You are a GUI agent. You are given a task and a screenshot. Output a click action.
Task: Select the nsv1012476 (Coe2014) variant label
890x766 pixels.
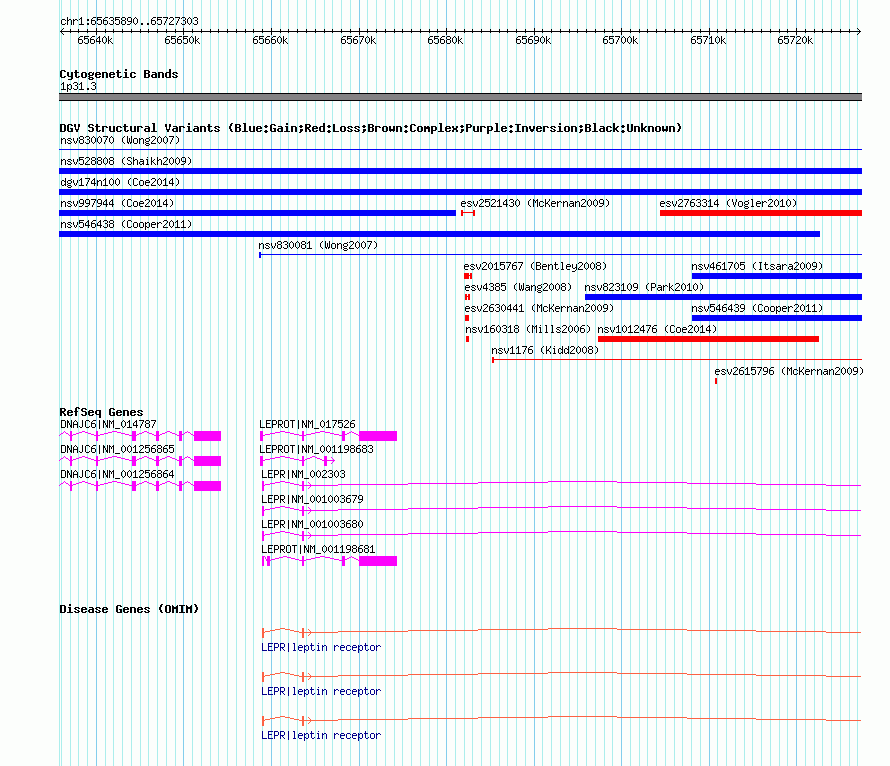click(x=657, y=329)
